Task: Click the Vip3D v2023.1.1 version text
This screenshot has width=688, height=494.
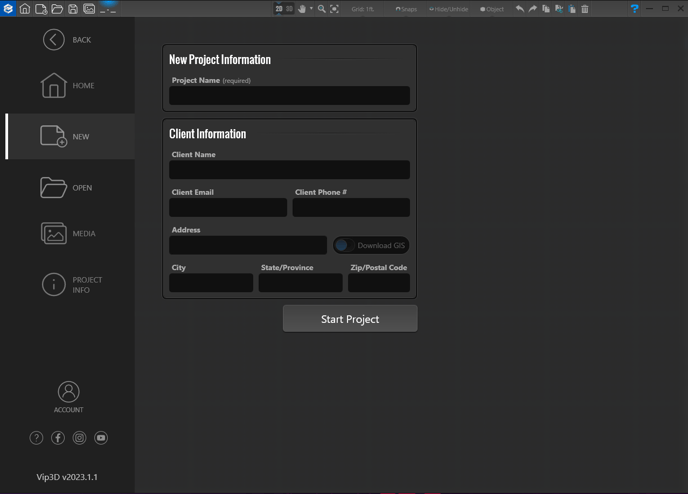Action: pos(67,477)
